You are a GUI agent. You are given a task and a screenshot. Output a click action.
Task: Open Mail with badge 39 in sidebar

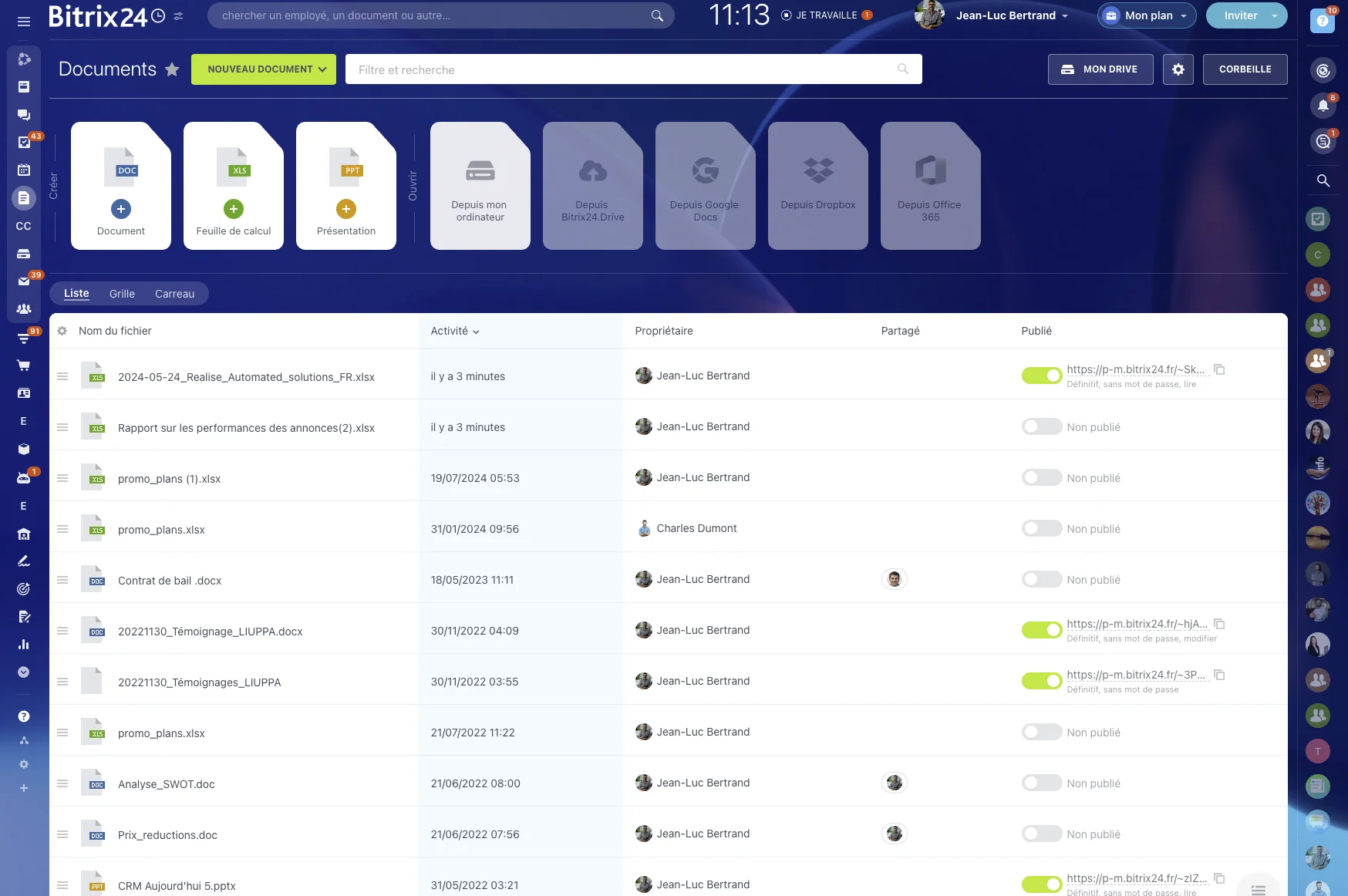pyautogui.click(x=24, y=281)
